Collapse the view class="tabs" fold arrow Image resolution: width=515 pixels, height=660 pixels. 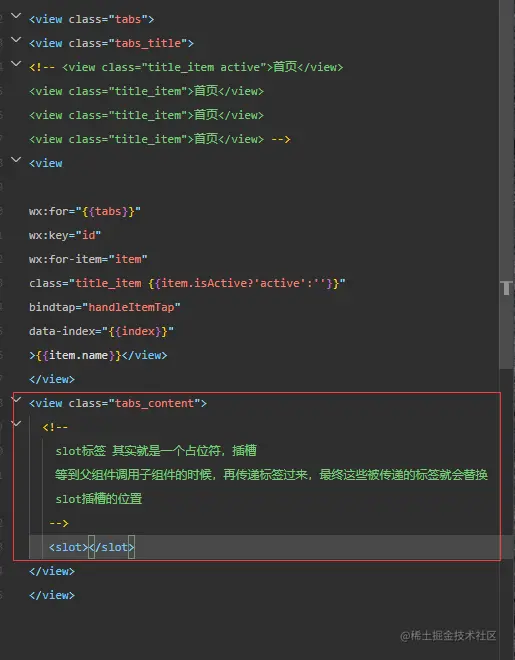tap(16, 16)
